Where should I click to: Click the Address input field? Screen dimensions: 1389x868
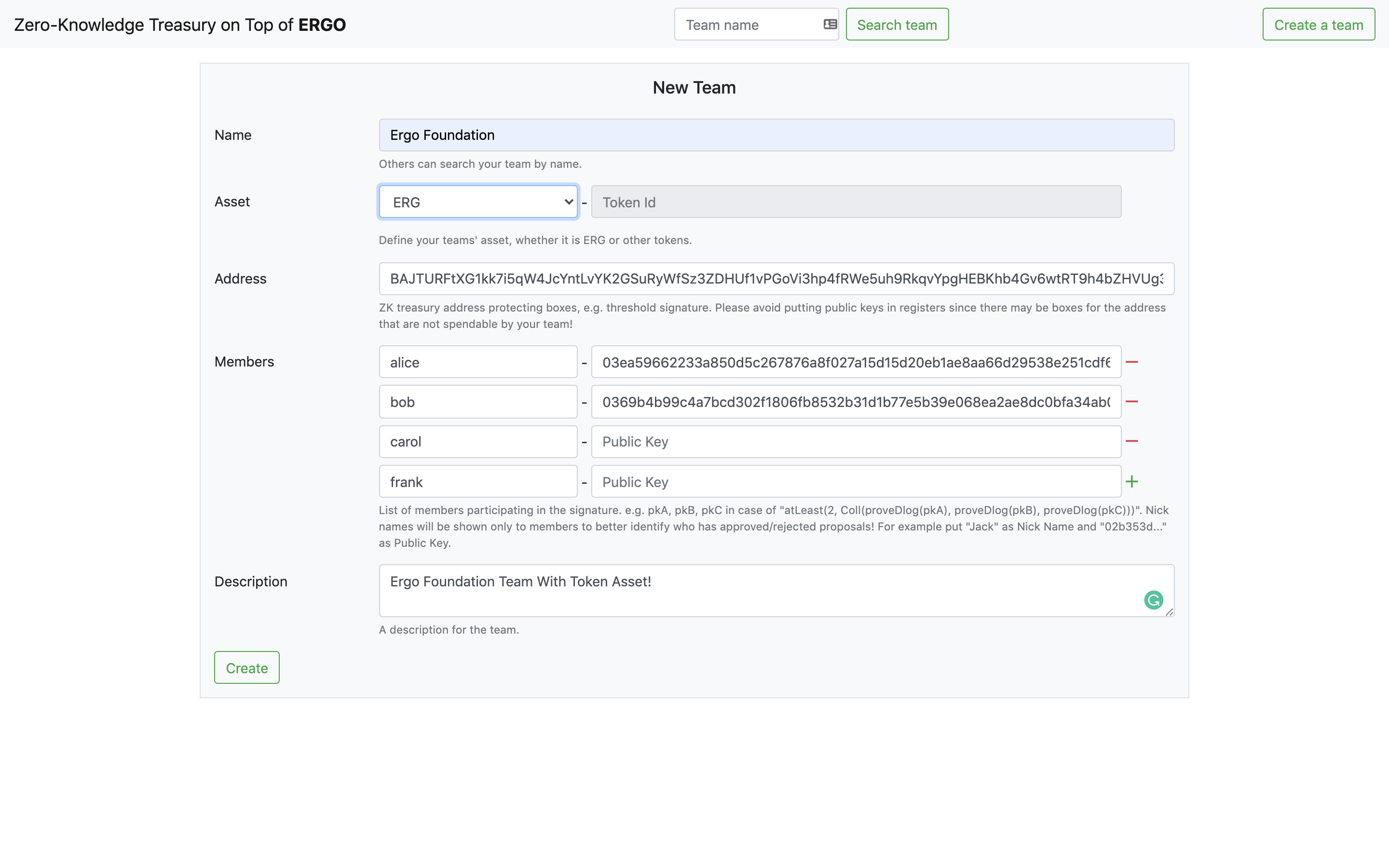(x=776, y=279)
